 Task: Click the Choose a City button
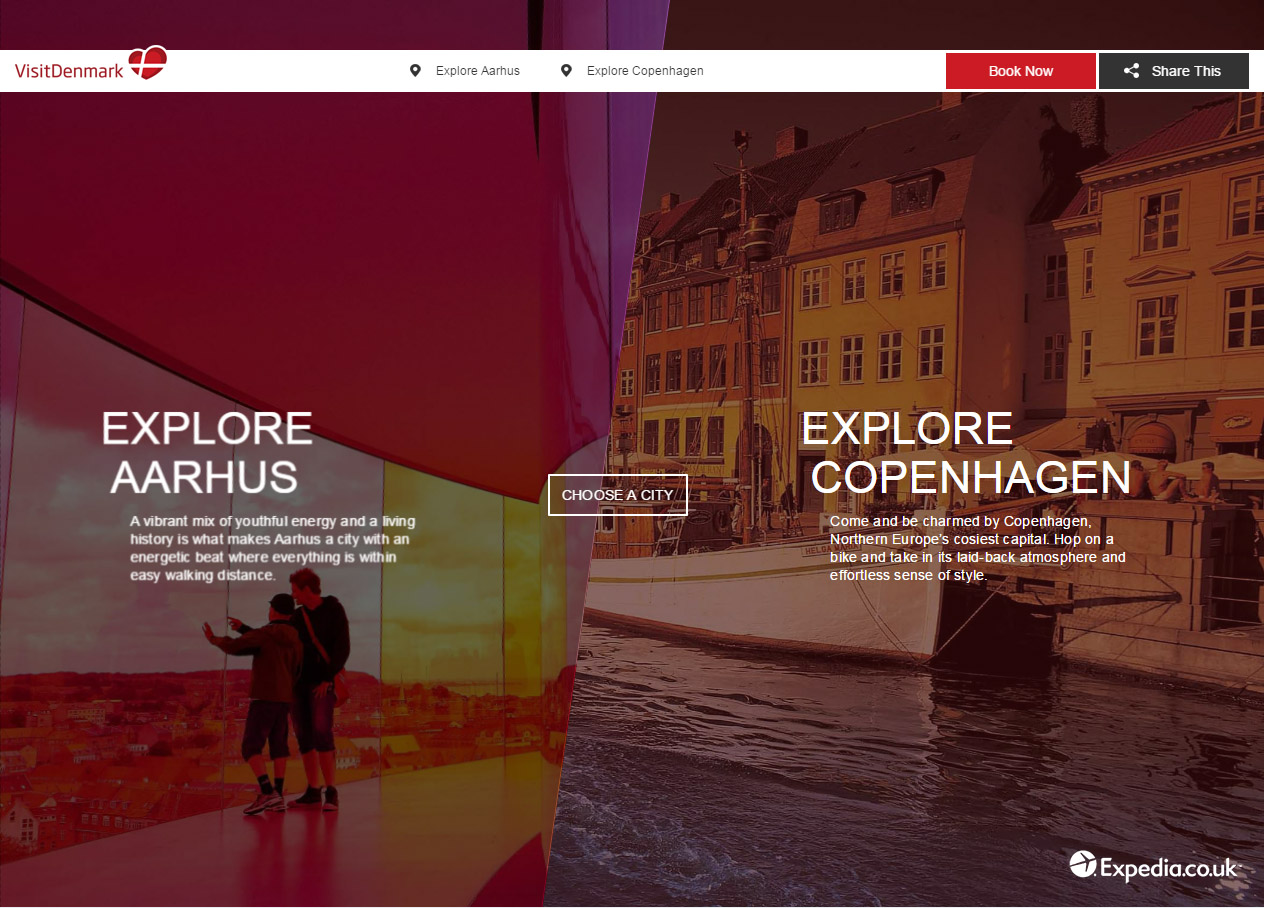point(618,495)
